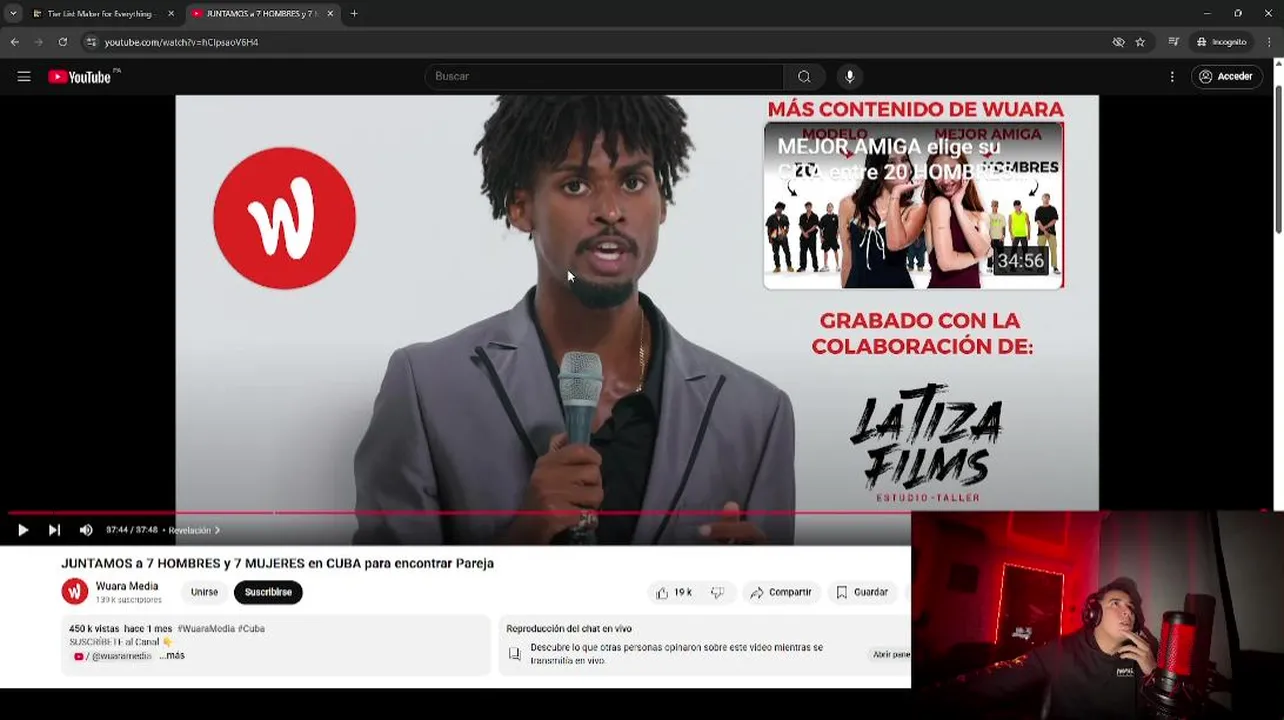Open a new browser tab
This screenshot has height=720, width=1284.
tap(354, 14)
